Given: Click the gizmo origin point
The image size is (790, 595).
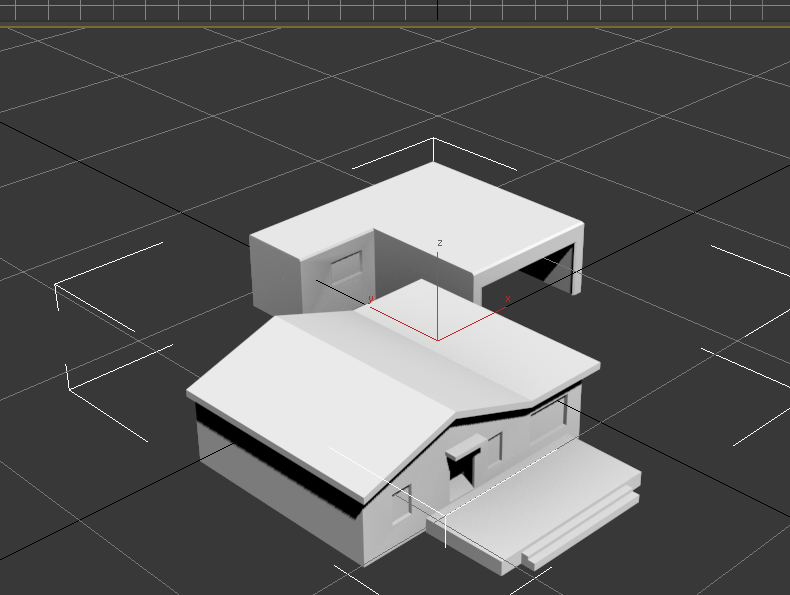Looking at the screenshot, I should tap(438, 340).
